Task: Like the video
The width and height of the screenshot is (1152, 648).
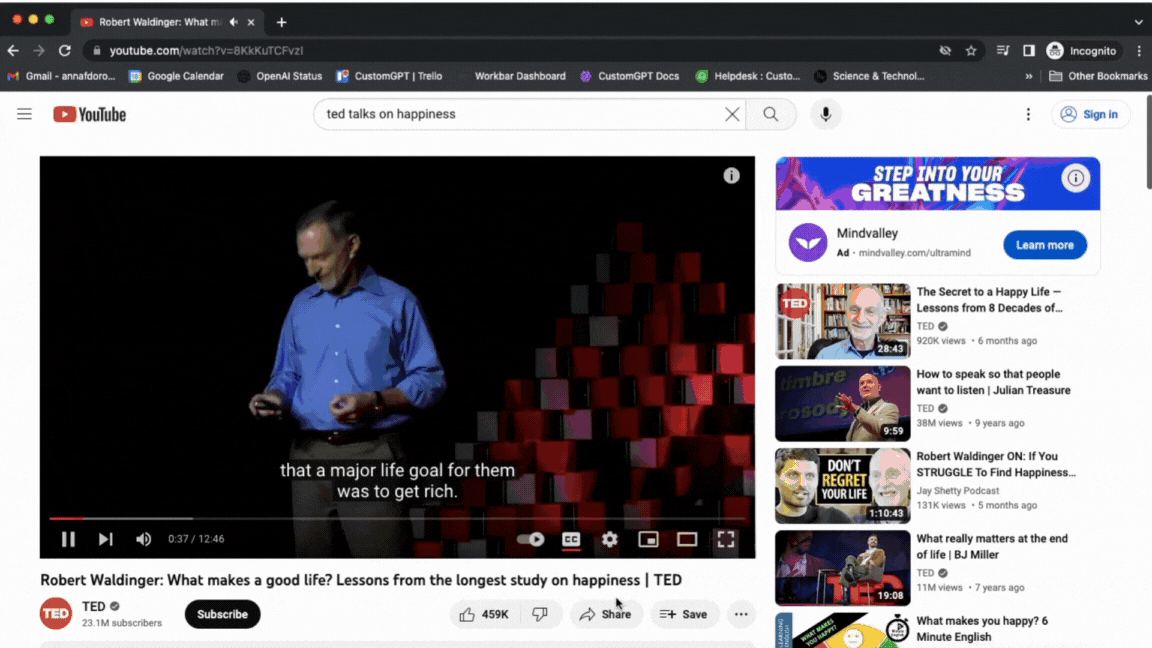Action: [484, 614]
